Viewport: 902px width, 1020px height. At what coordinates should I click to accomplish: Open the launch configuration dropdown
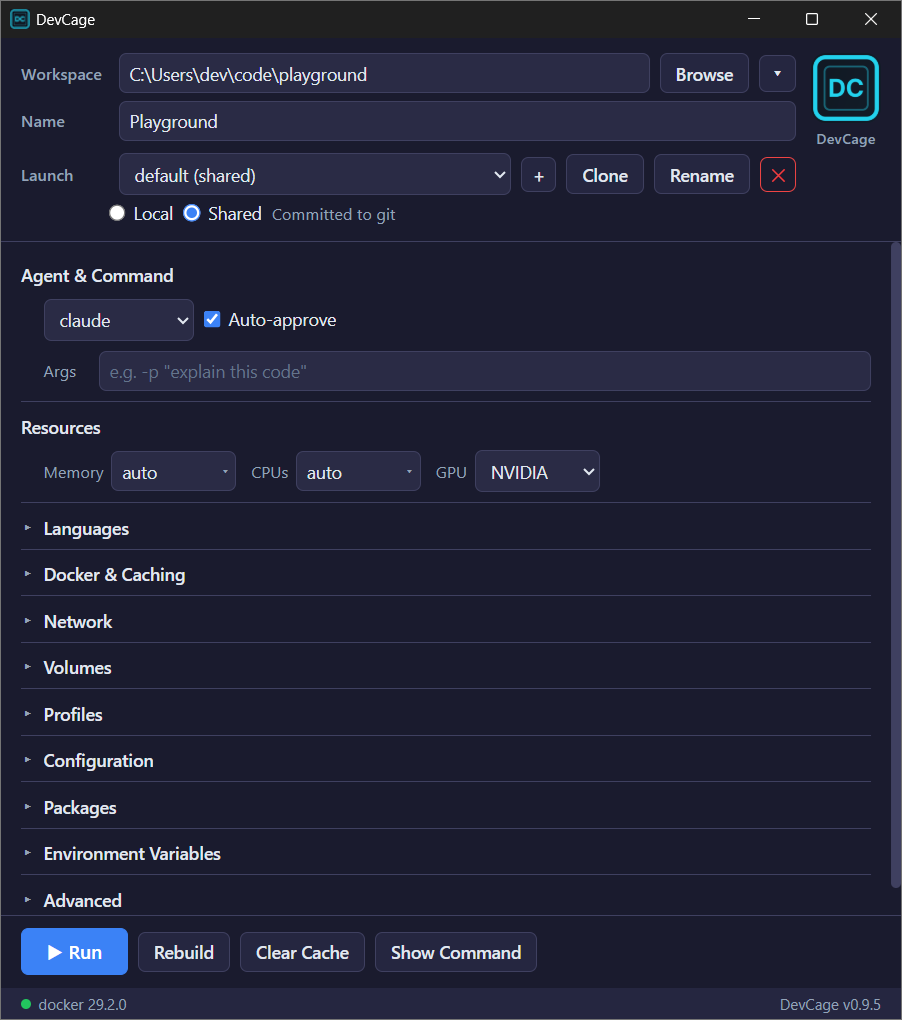pos(315,174)
